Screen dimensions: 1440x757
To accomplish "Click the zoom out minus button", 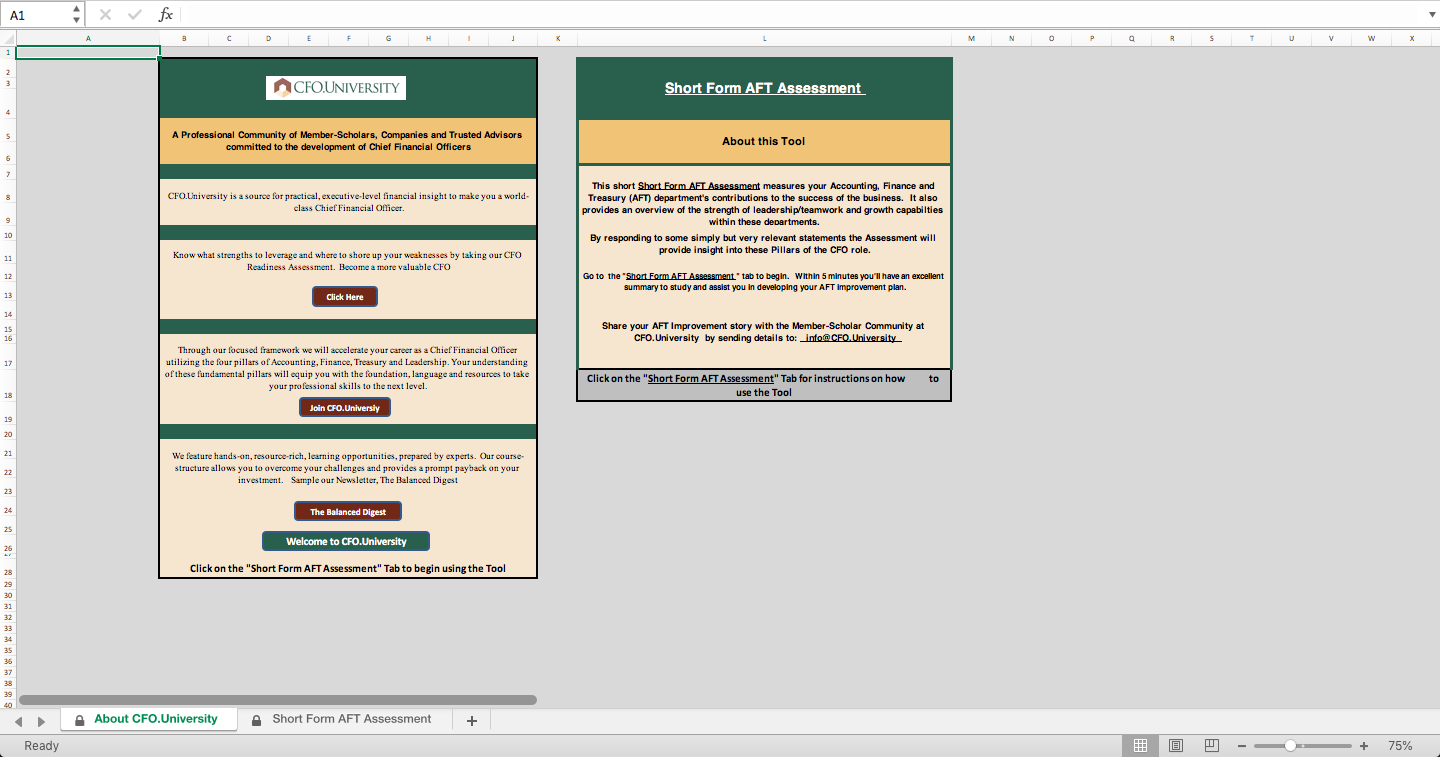I will click(1242, 746).
